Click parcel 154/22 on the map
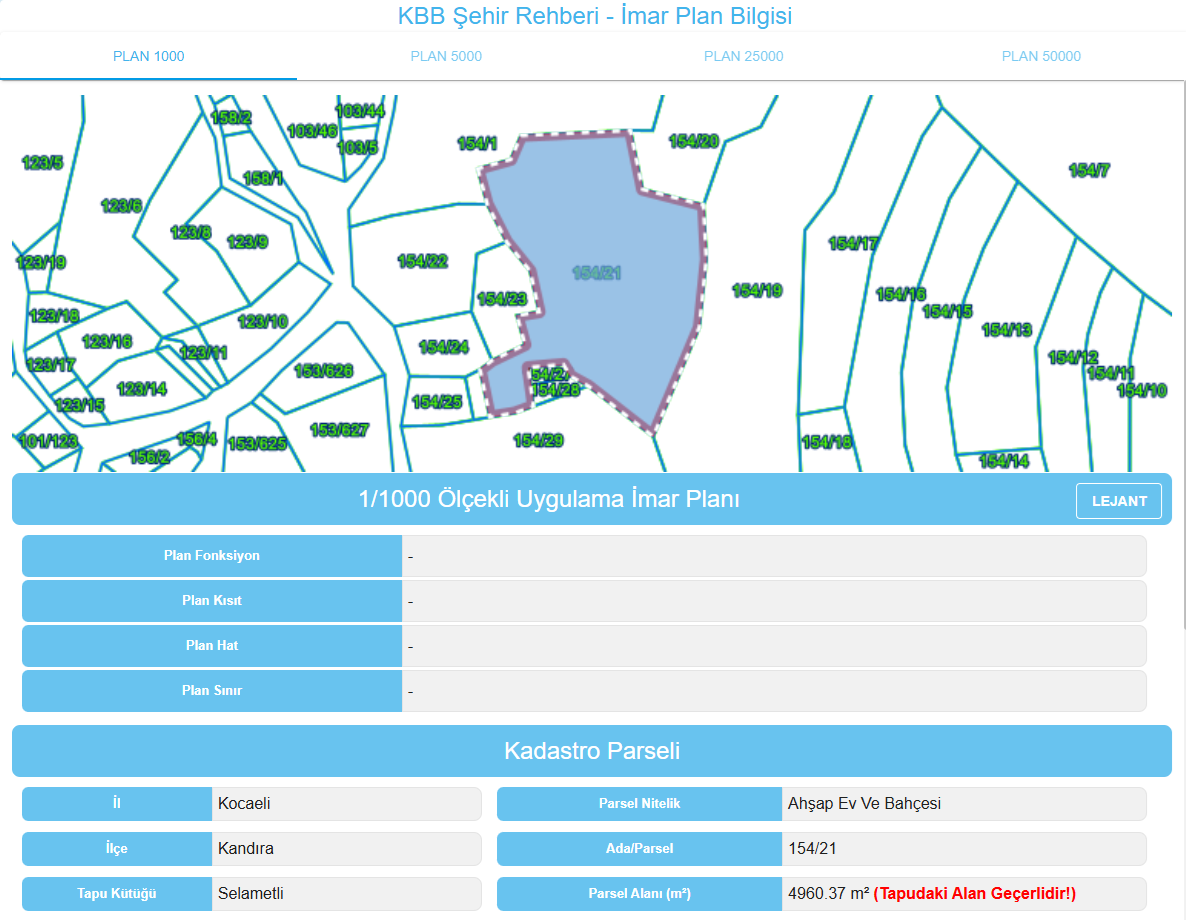 pos(422,262)
